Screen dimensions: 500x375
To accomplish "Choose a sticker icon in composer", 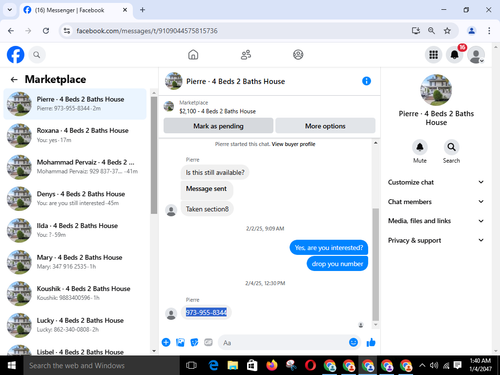I will 194,342.
